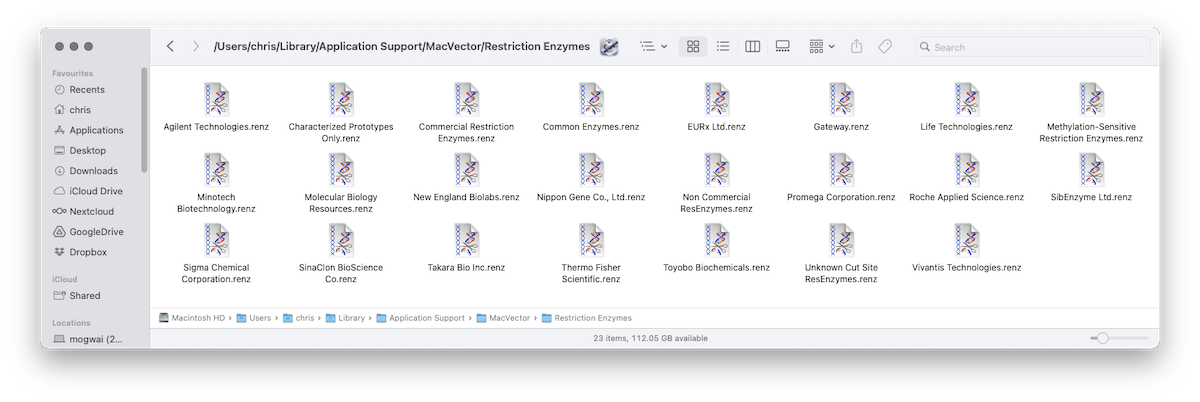Select Methylation-Sensitive Restriction Enzymes.renz icon
Screen dimensions: 1200x402
(x=1091, y=100)
